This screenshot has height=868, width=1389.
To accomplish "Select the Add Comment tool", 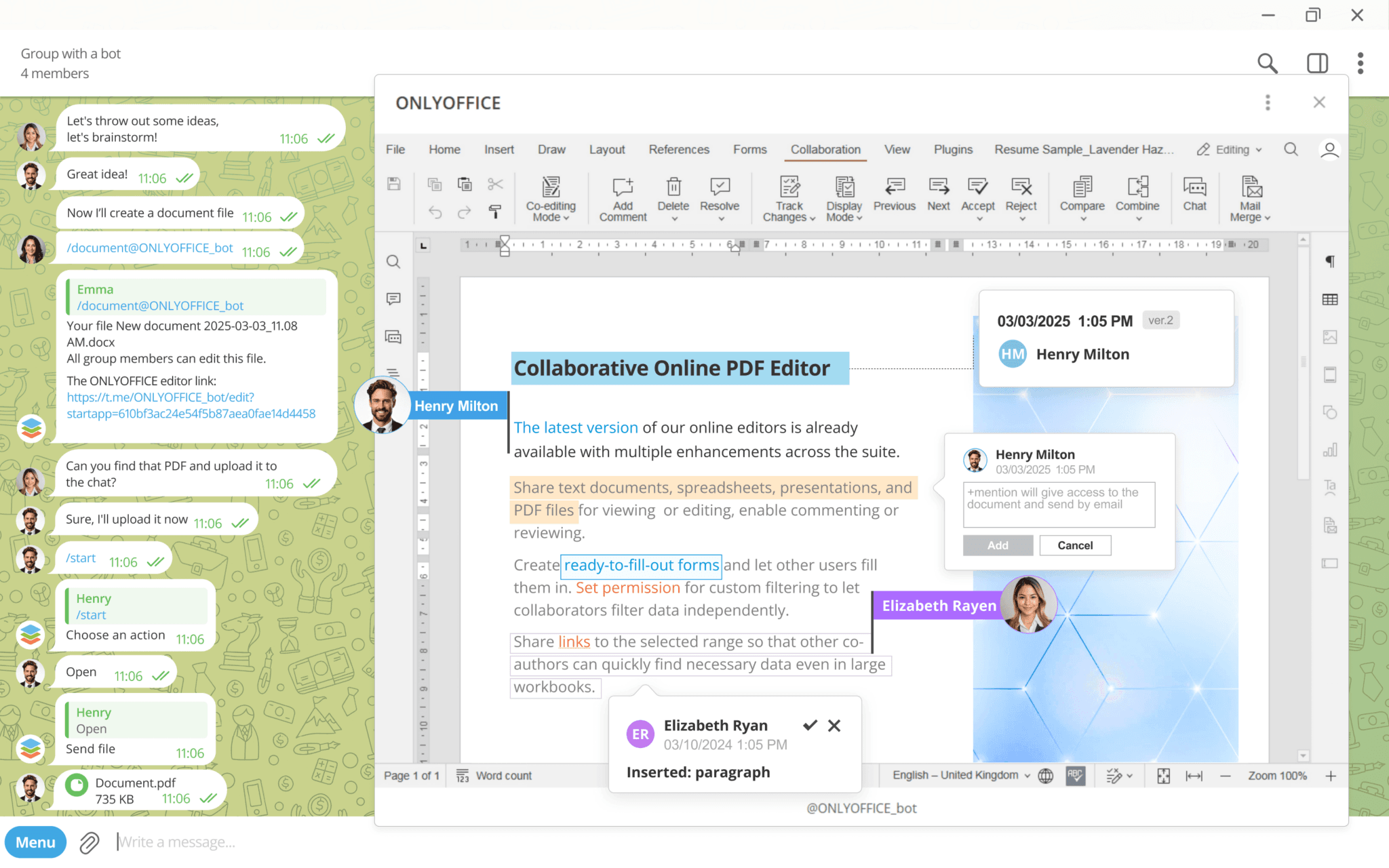I will 622,198.
